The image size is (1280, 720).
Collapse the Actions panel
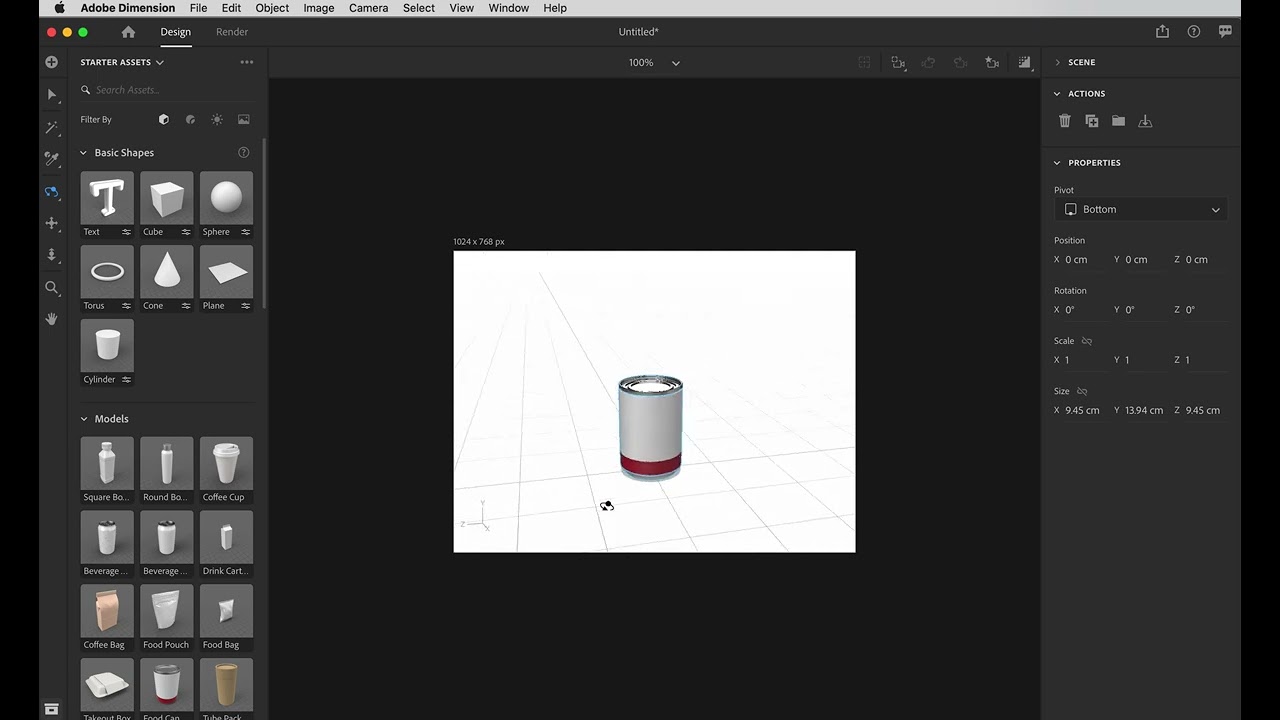pyautogui.click(x=1057, y=94)
